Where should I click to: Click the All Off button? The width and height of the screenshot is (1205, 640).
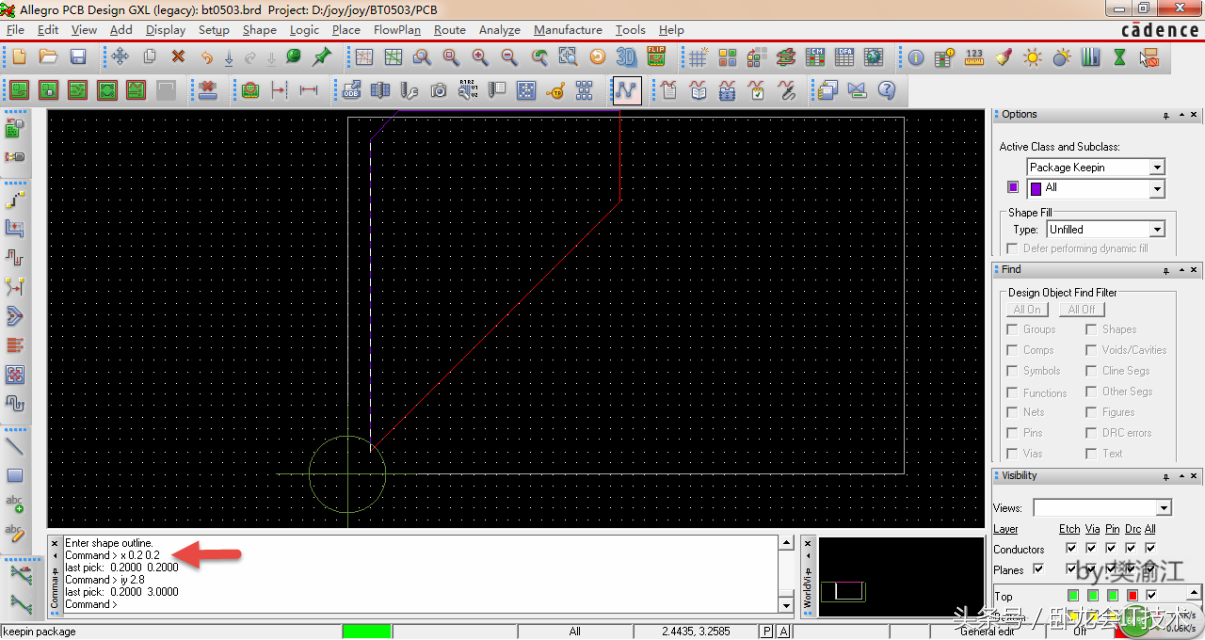pyautogui.click(x=1082, y=309)
